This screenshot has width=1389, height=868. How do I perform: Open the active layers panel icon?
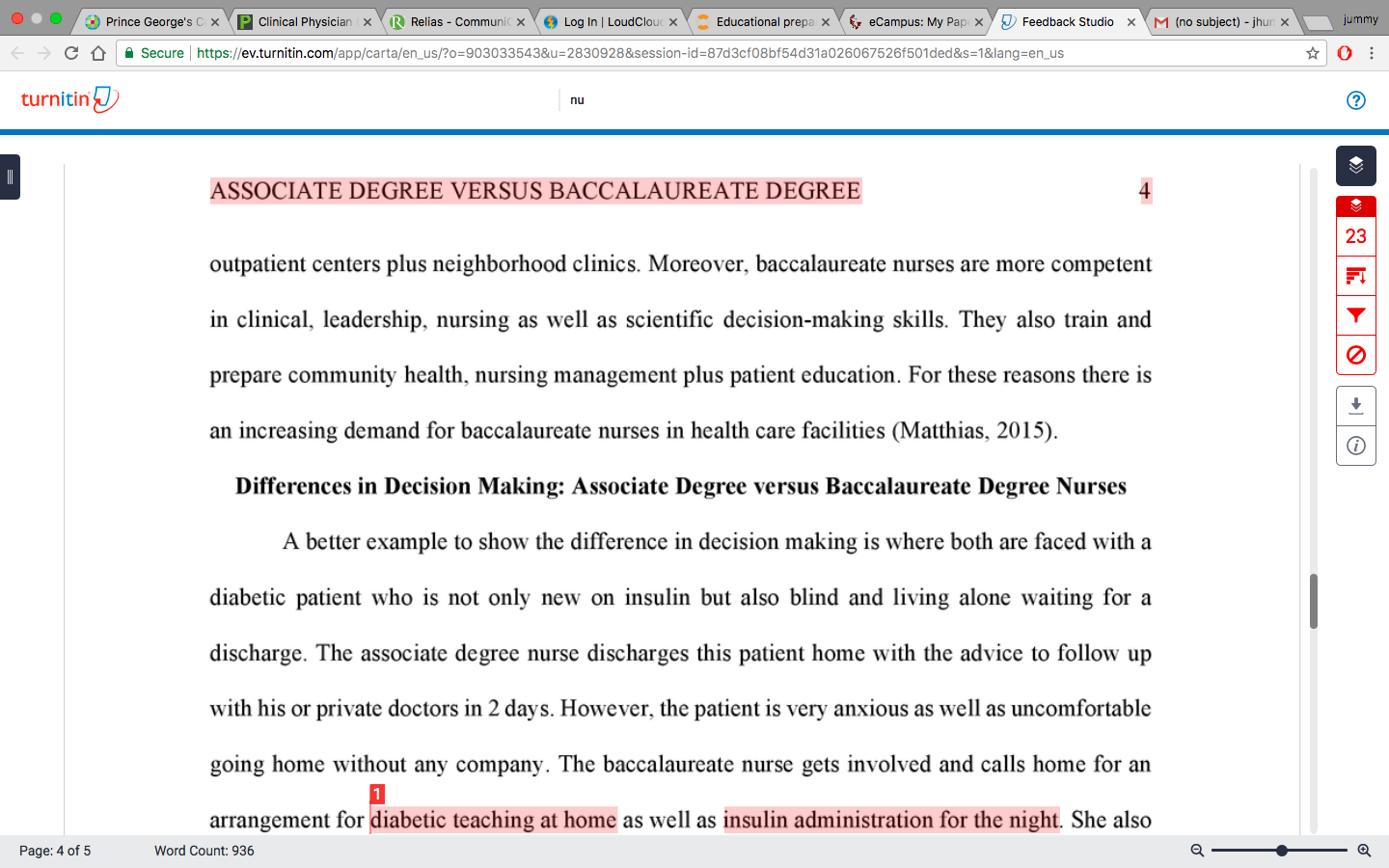pyautogui.click(x=1355, y=166)
